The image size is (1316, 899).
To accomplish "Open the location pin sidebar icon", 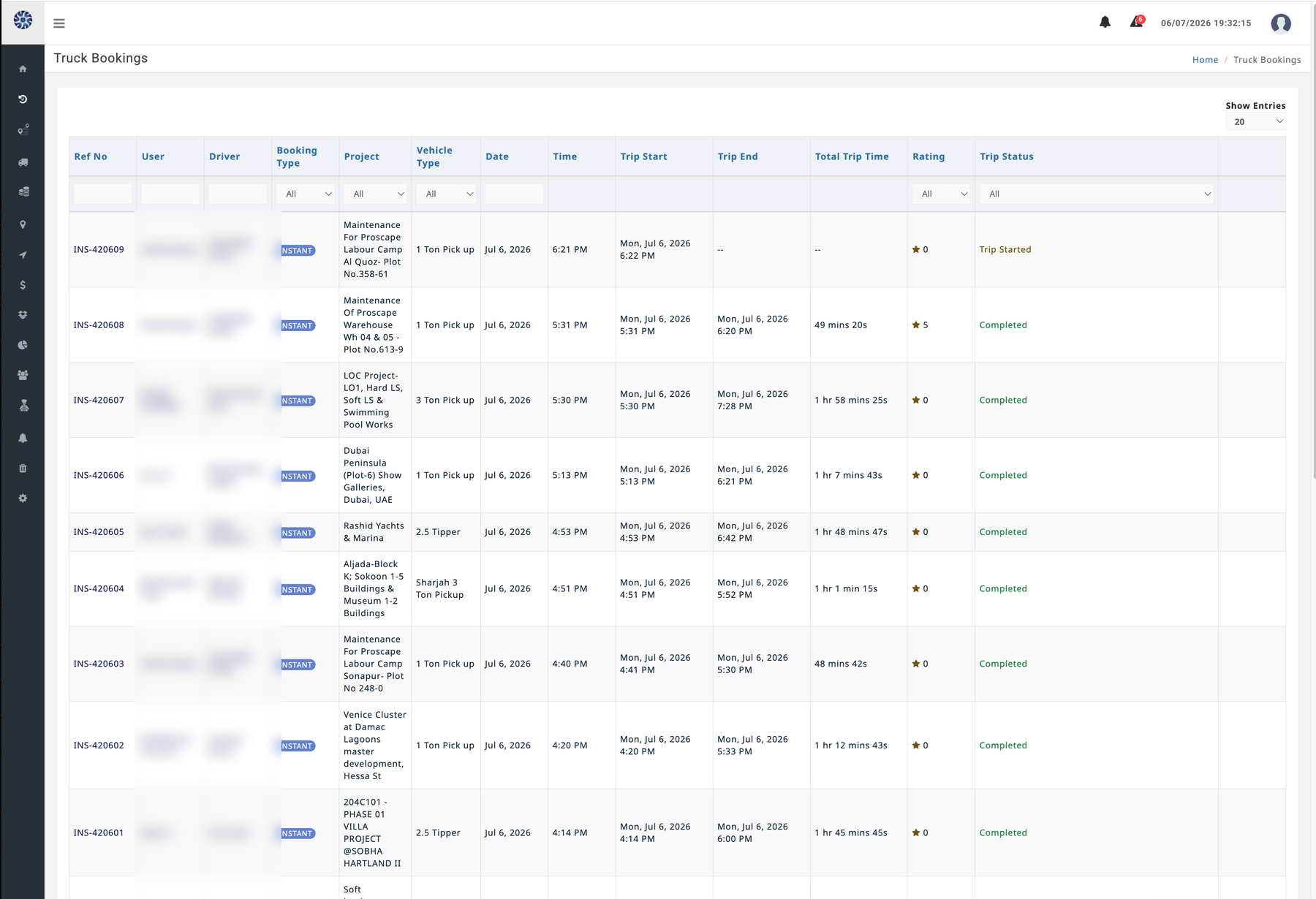I will pos(23,224).
